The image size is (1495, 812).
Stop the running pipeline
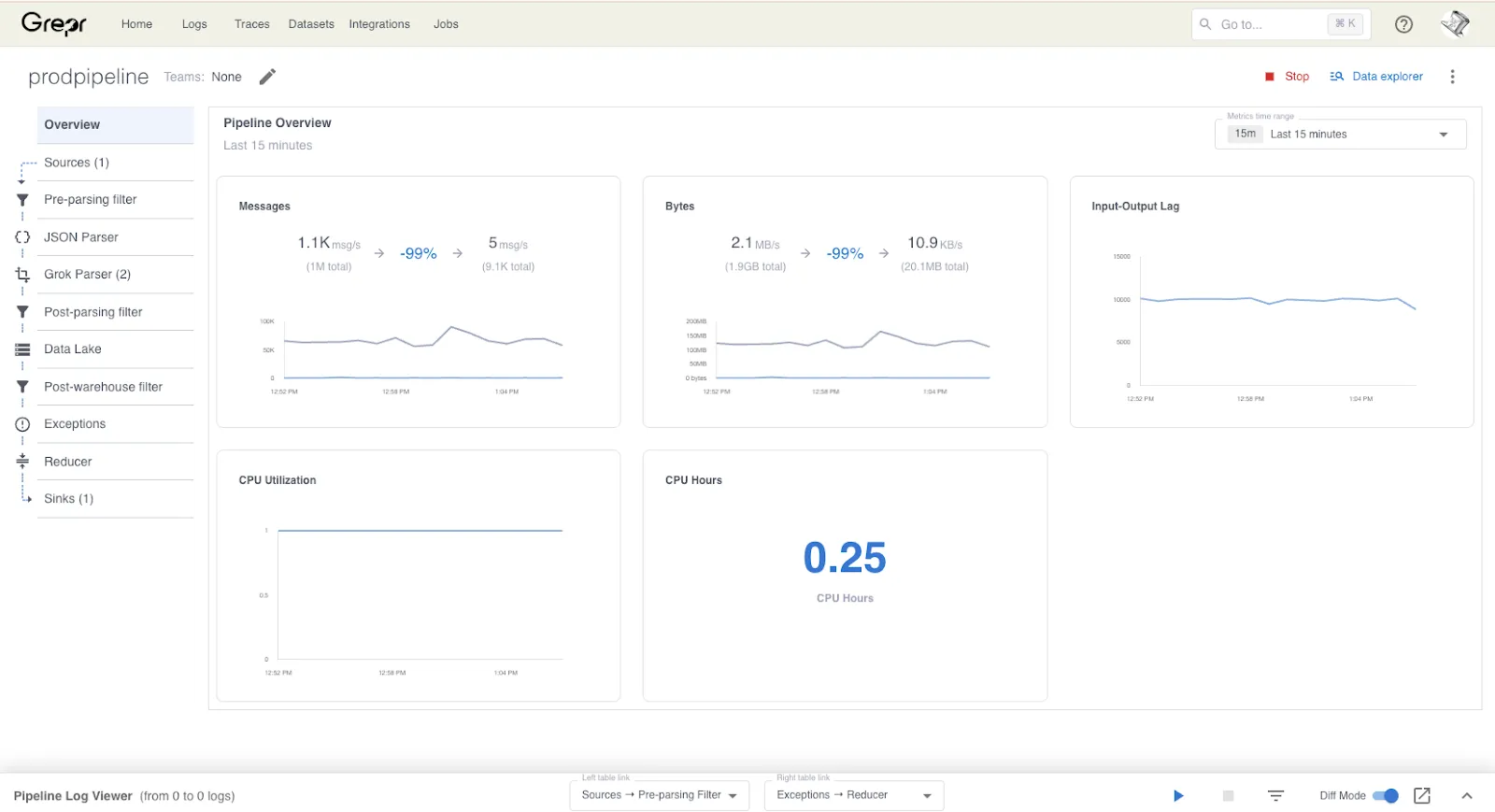pyautogui.click(x=1288, y=77)
